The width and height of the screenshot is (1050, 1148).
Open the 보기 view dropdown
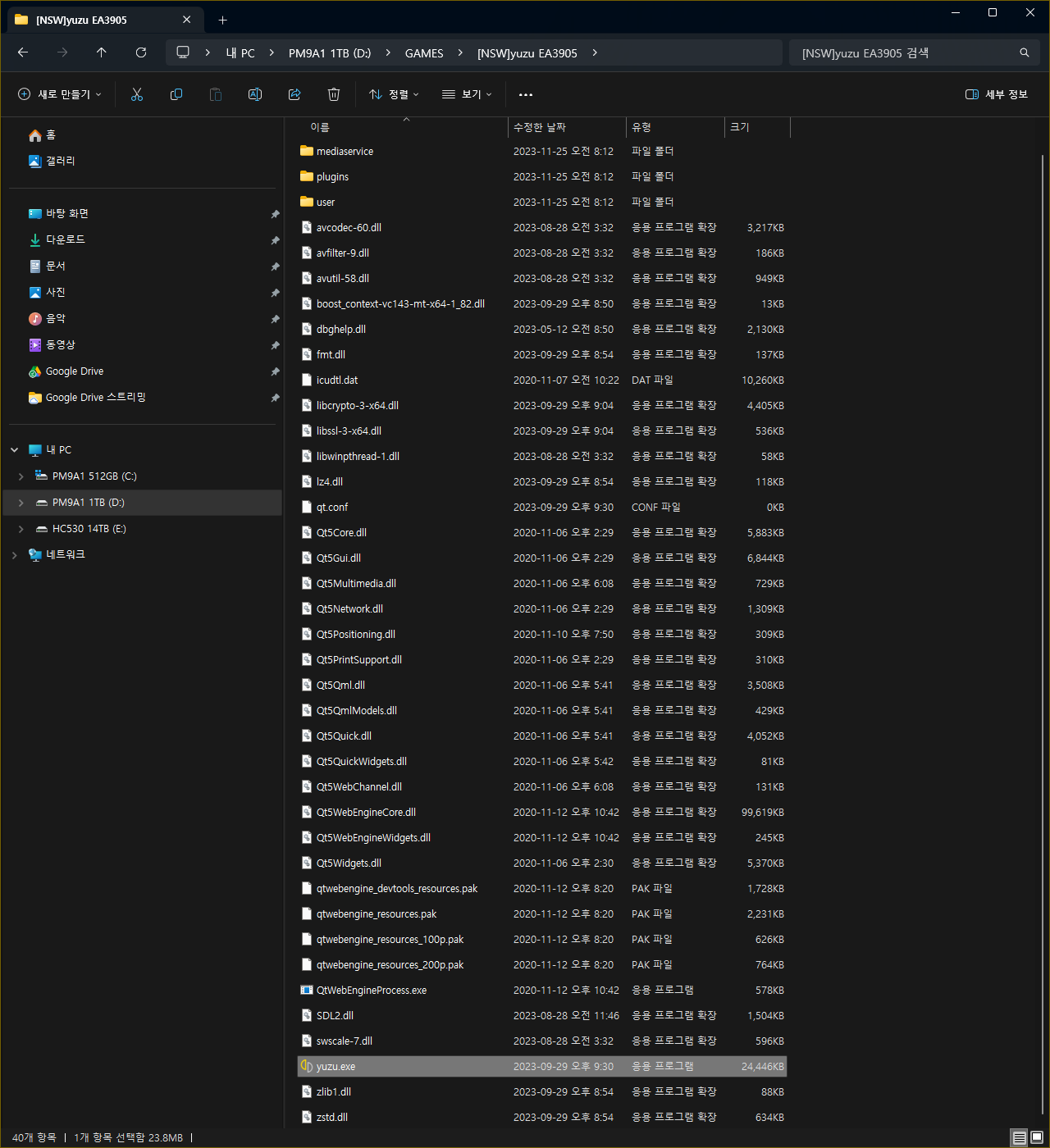467,94
